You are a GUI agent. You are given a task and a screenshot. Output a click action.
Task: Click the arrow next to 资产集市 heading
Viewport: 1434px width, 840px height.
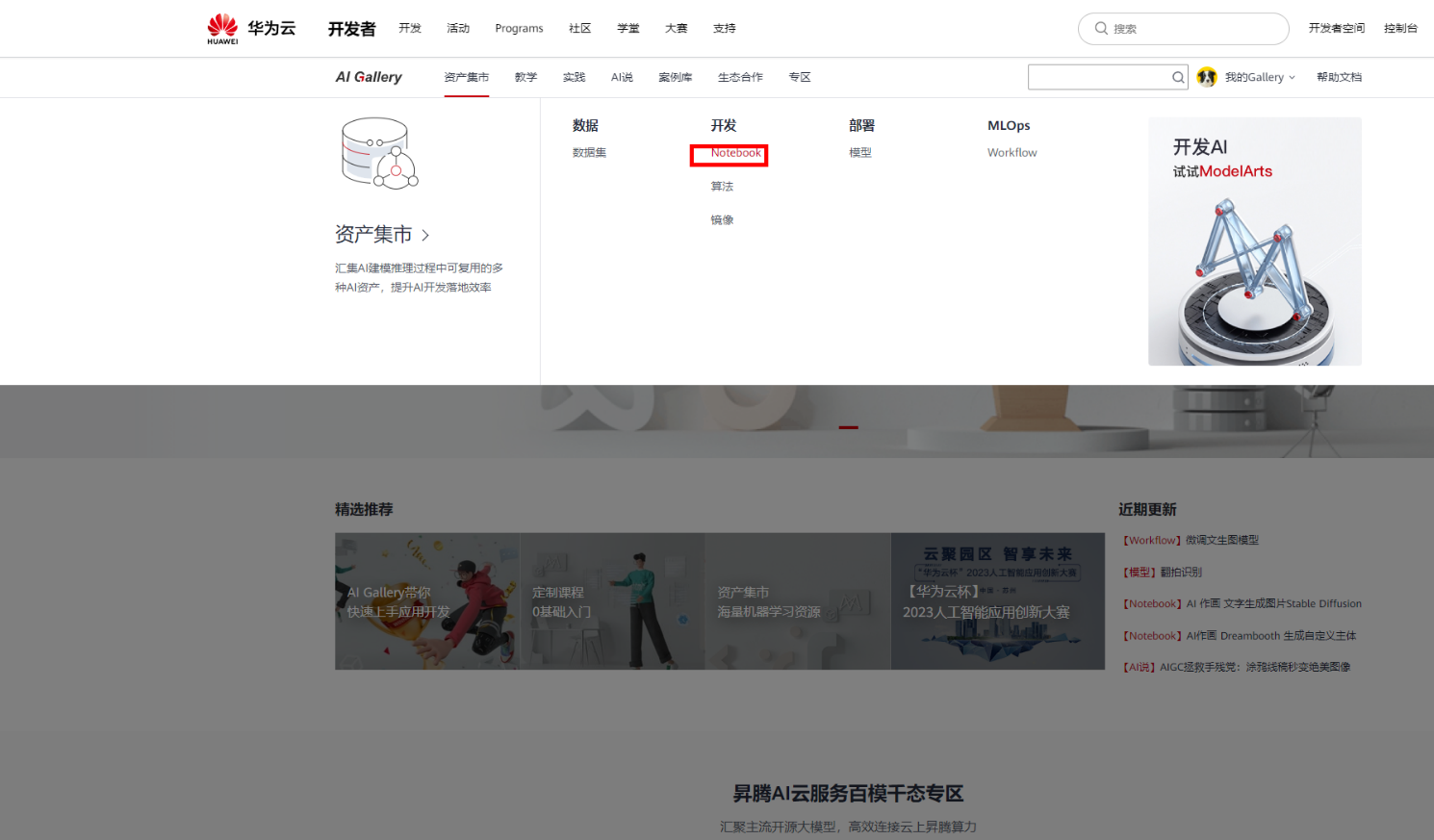425,234
